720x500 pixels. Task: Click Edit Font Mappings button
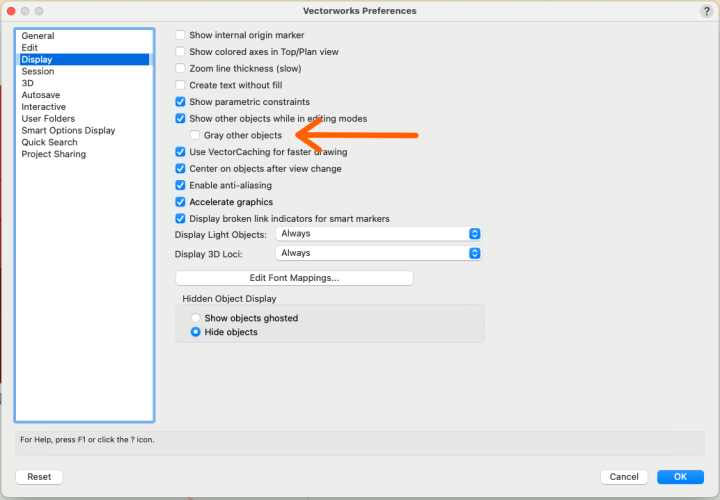pos(294,278)
